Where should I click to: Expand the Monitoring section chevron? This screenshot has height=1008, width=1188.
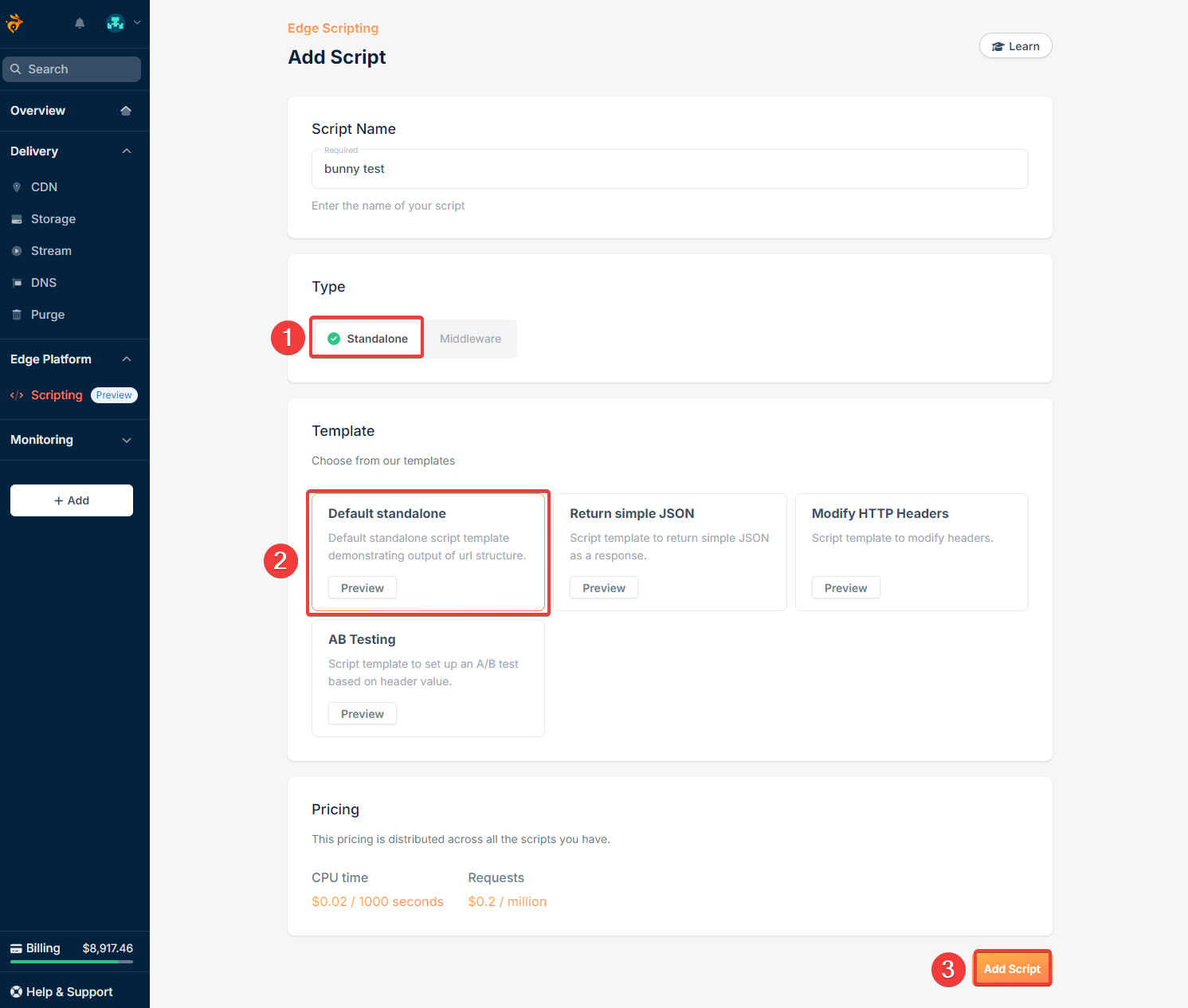(127, 440)
